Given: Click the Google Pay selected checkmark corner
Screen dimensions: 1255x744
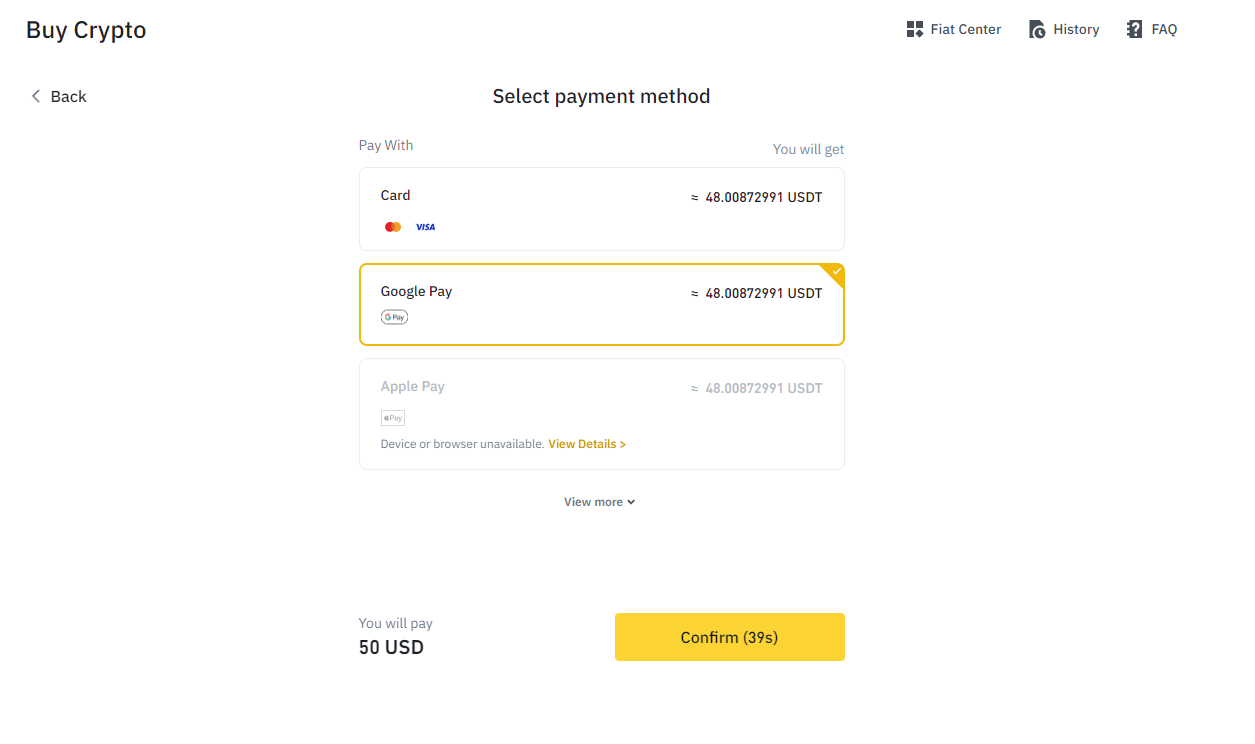Looking at the screenshot, I should [836, 272].
